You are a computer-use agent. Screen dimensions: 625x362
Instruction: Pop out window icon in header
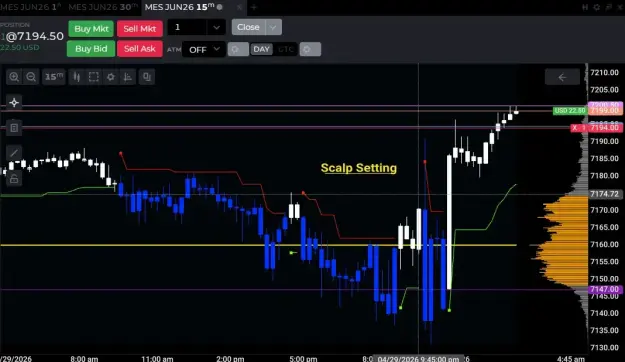coord(609,7)
